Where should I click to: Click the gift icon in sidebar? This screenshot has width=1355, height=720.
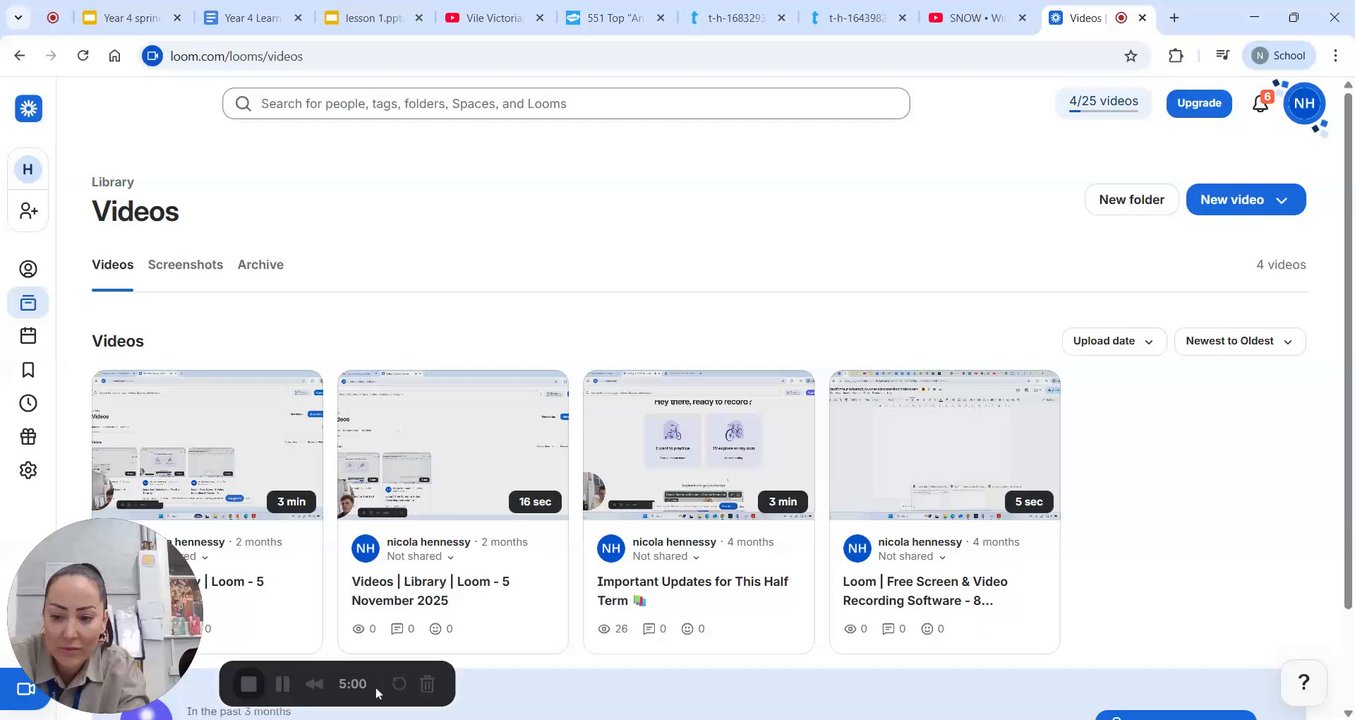[x=28, y=436]
